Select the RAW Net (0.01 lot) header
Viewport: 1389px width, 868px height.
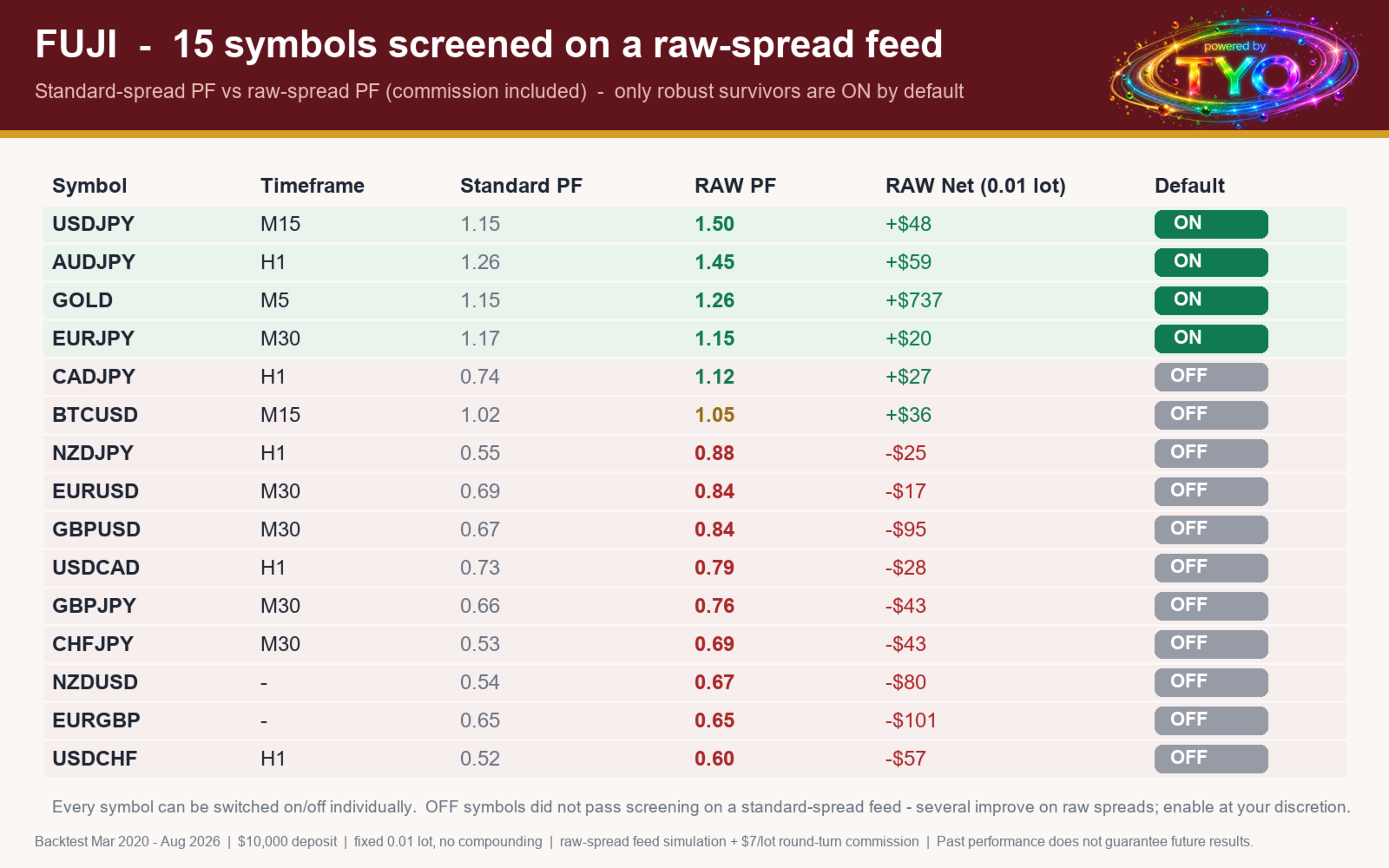(x=976, y=186)
